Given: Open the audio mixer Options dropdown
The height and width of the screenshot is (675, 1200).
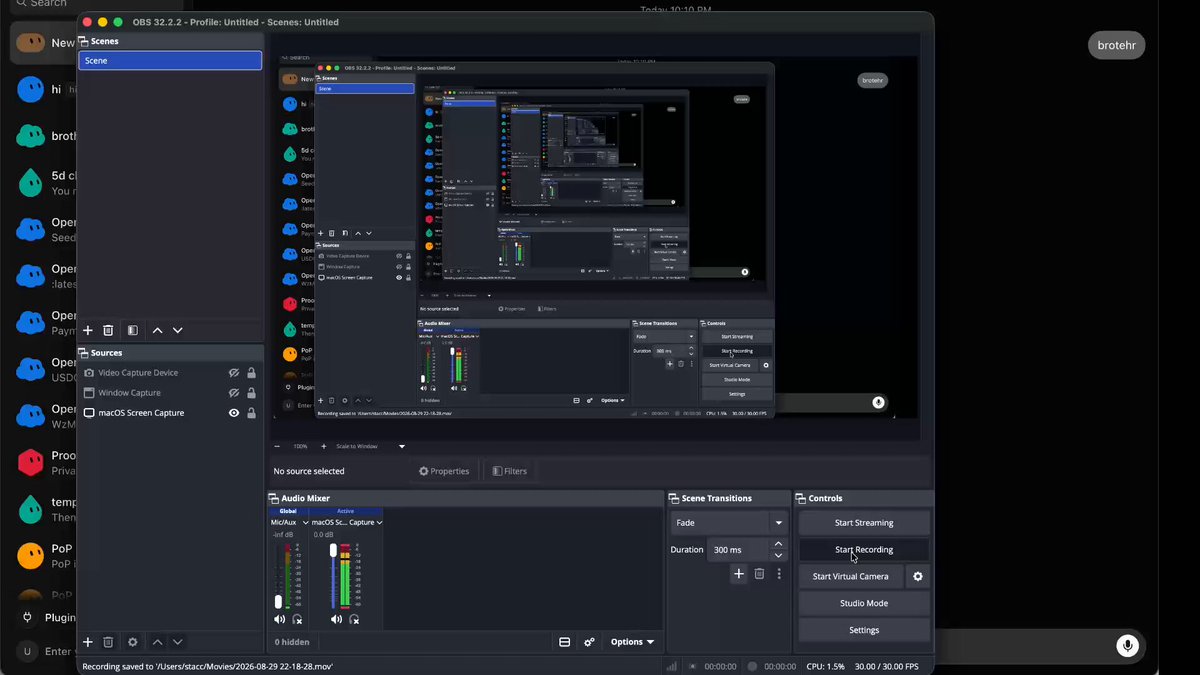Looking at the screenshot, I should pos(632,642).
